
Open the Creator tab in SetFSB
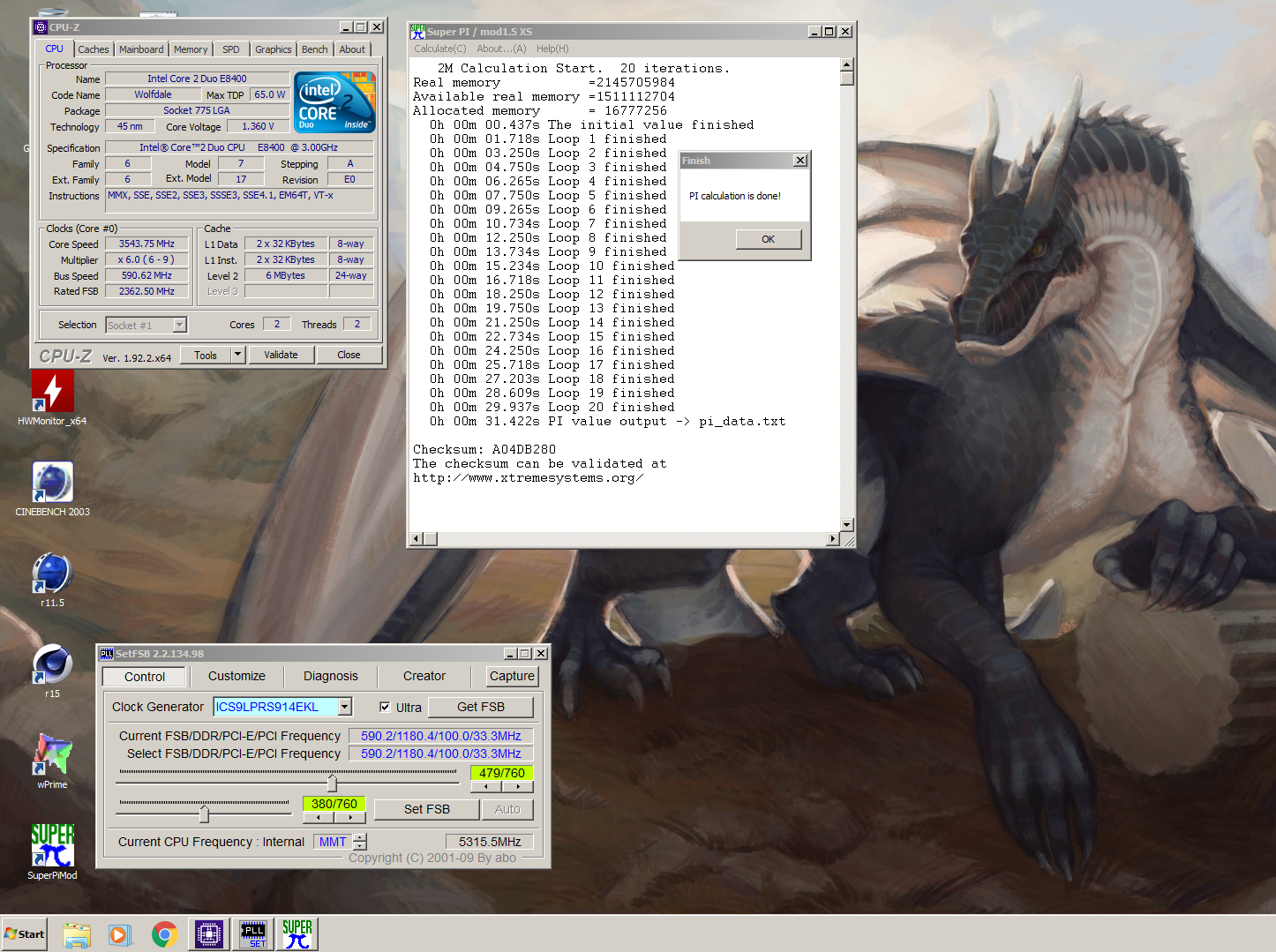click(x=424, y=676)
